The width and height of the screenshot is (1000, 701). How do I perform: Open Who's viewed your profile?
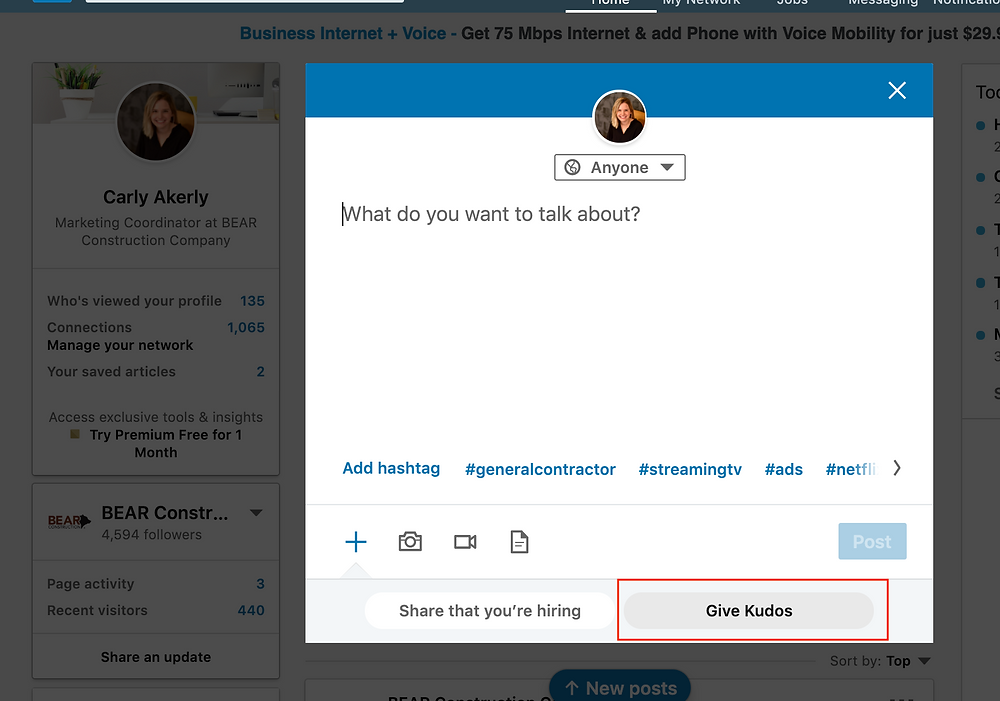156,301
